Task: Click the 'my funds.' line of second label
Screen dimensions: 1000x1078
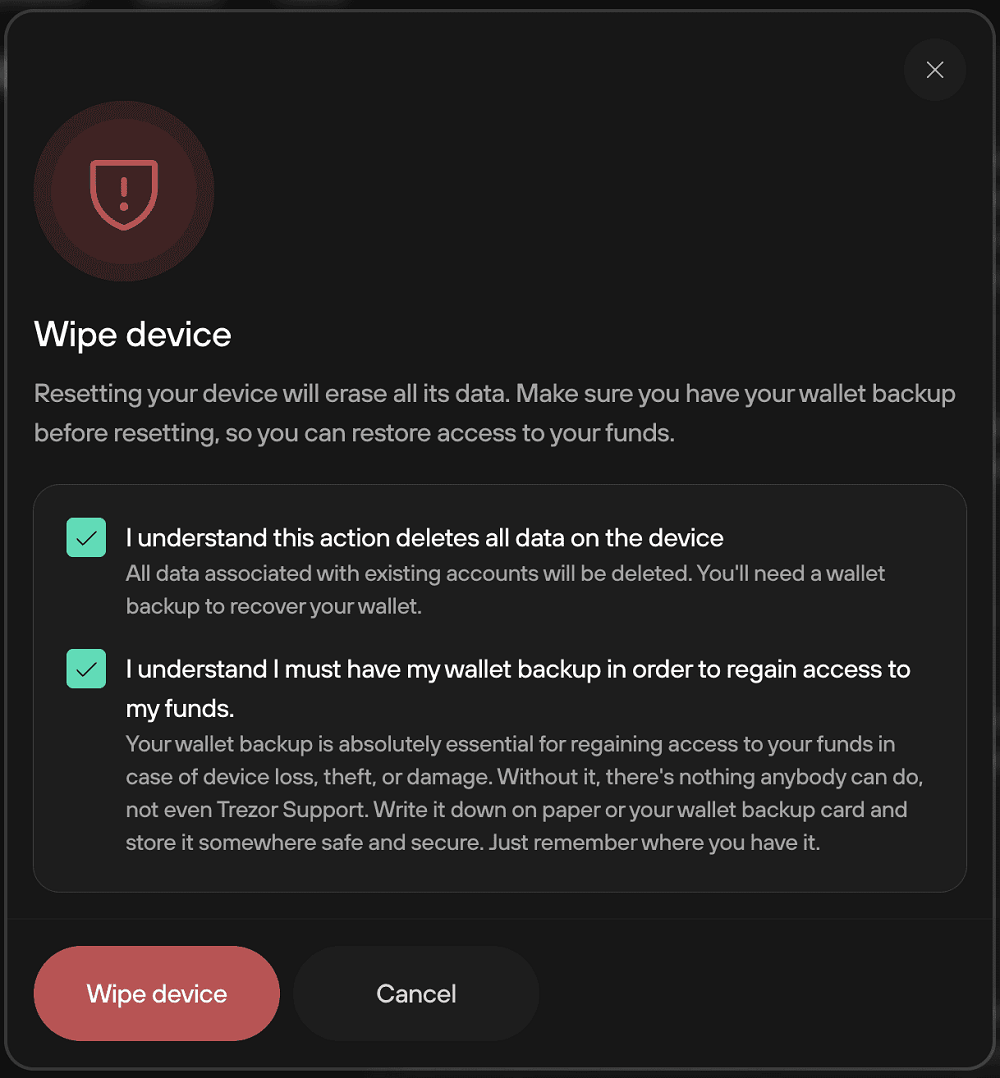Action: 180,709
